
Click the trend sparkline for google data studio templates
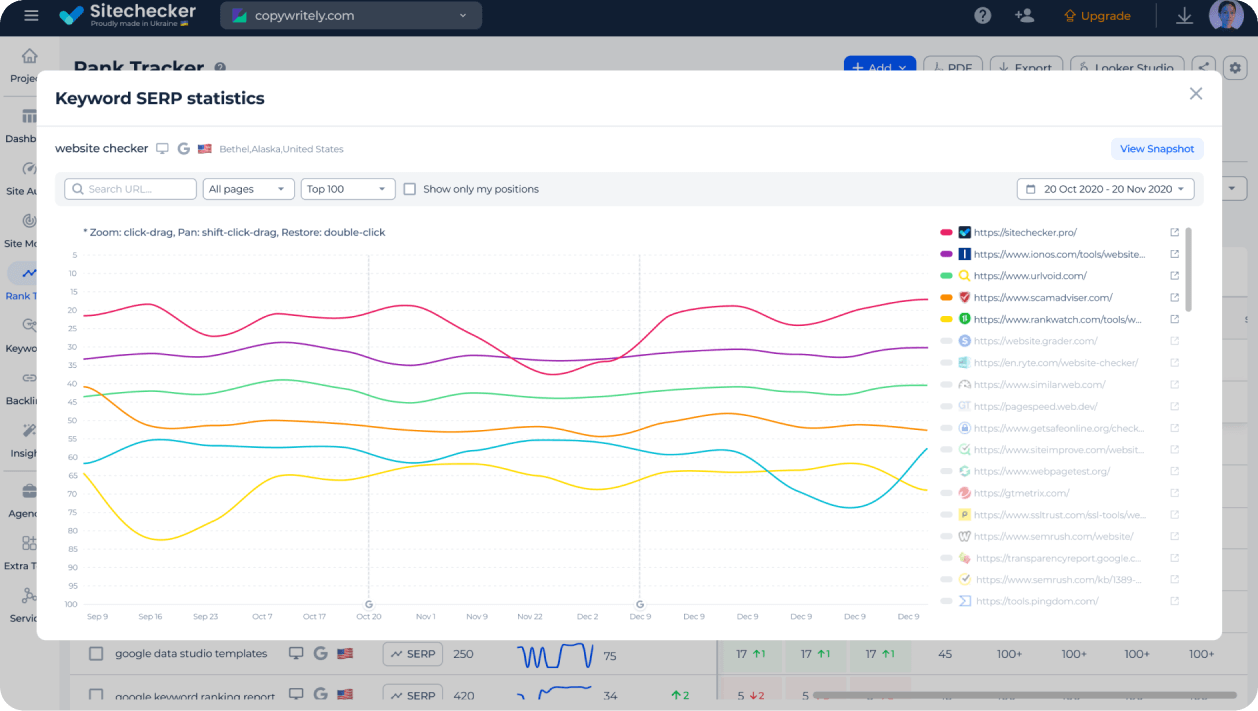click(x=555, y=656)
